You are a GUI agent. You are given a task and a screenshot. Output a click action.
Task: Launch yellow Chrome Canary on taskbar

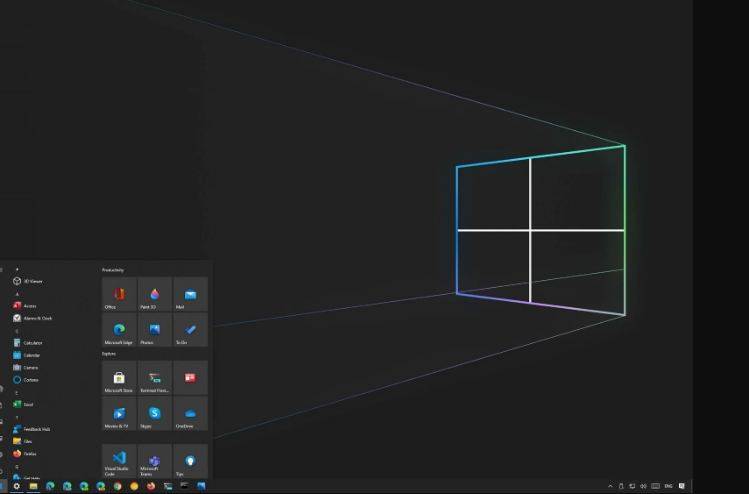pos(134,486)
